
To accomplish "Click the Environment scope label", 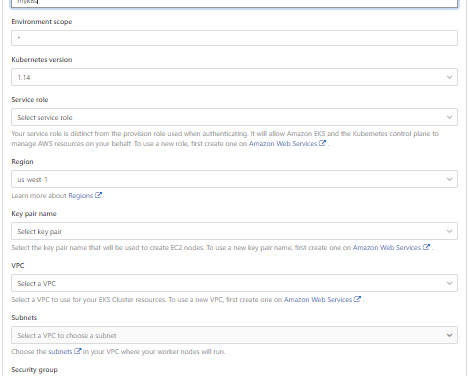I will point(42,22).
